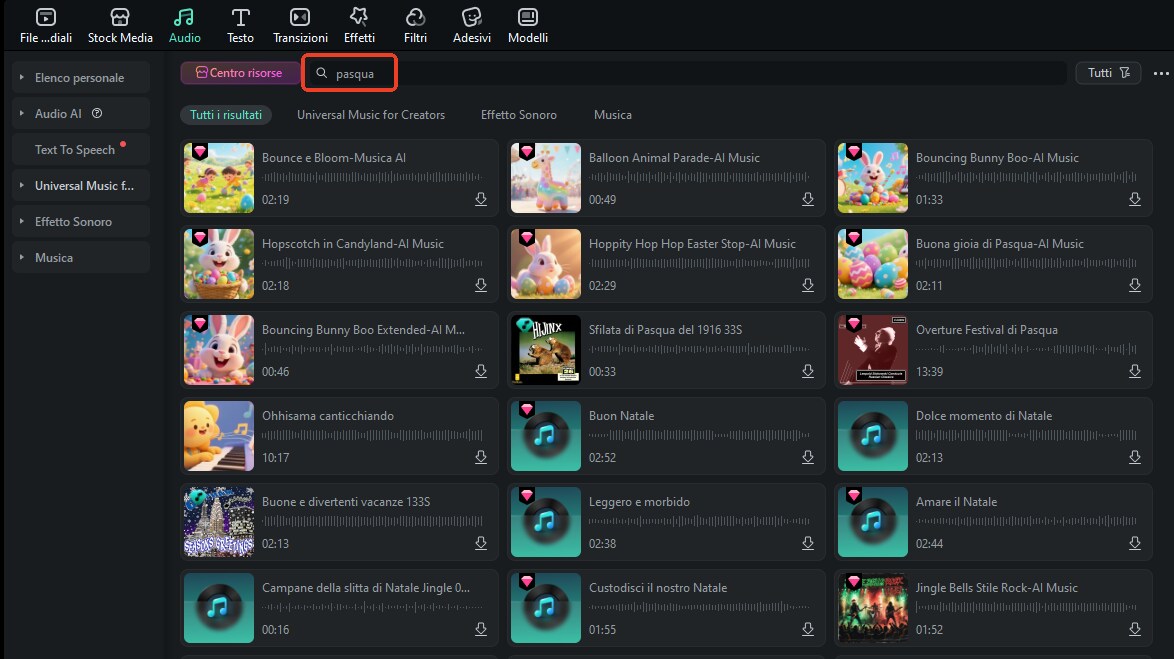Screen dimensions: 1174x659
Task: Open the Adesivi panel
Action: point(472,26)
